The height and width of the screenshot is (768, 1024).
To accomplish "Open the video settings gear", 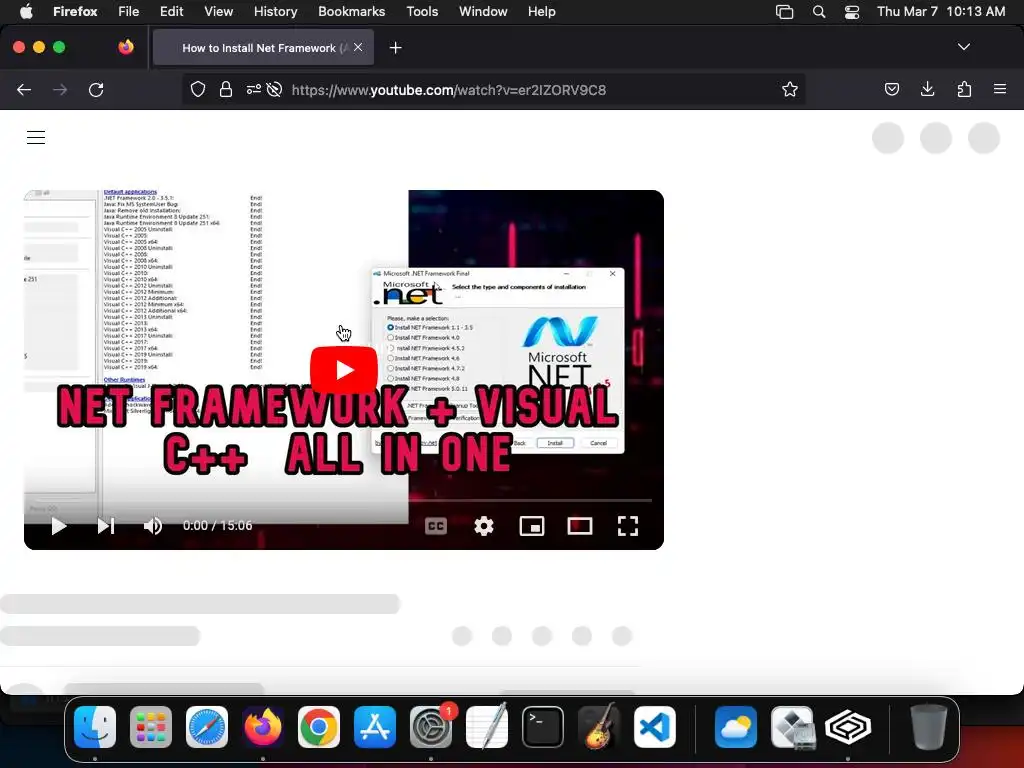I will pos(484,526).
